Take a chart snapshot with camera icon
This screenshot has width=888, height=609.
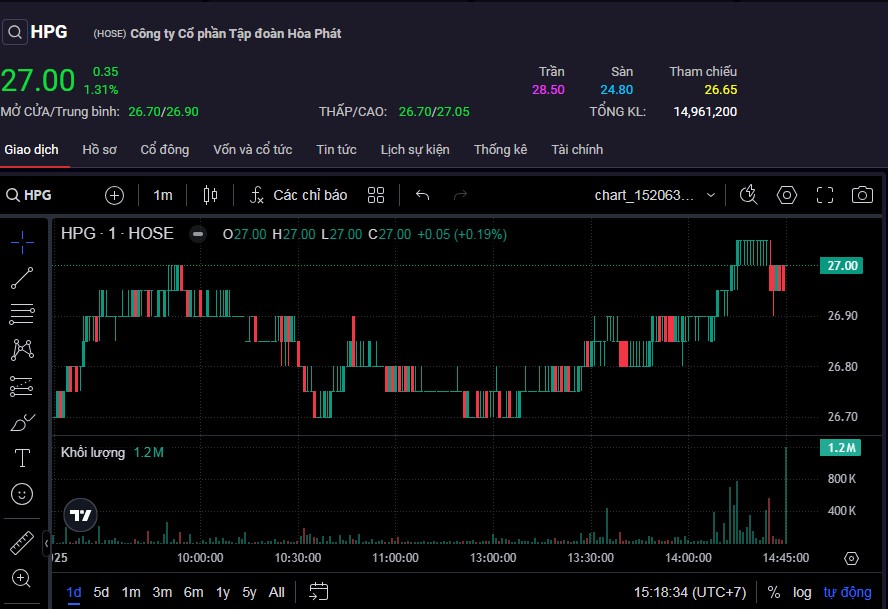tap(861, 195)
